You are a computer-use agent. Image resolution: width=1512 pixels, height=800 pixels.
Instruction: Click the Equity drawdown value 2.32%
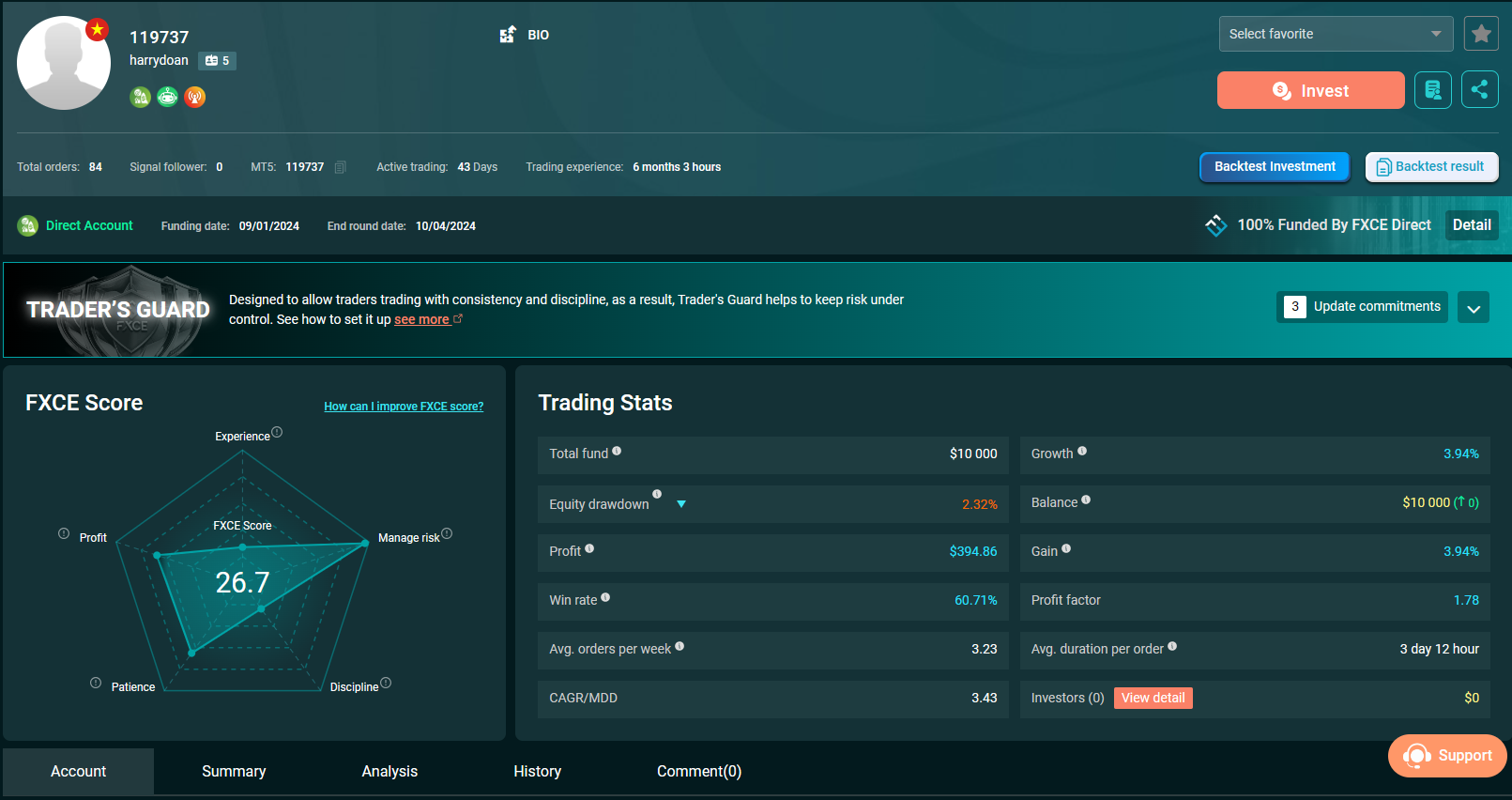pos(980,504)
